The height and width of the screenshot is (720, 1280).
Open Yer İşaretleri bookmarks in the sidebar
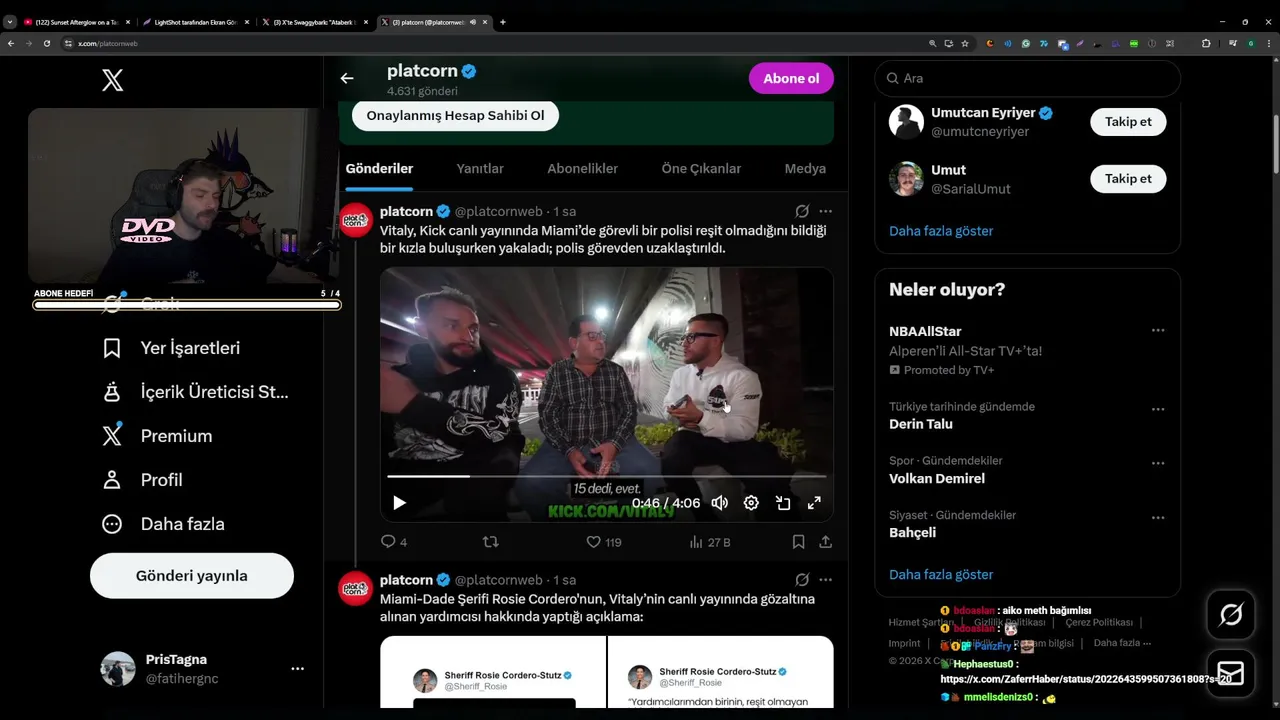(x=171, y=348)
